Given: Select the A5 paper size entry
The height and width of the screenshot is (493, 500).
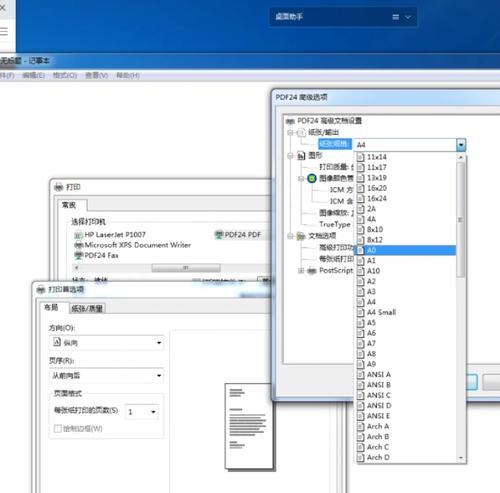Looking at the screenshot, I should pyautogui.click(x=405, y=323).
